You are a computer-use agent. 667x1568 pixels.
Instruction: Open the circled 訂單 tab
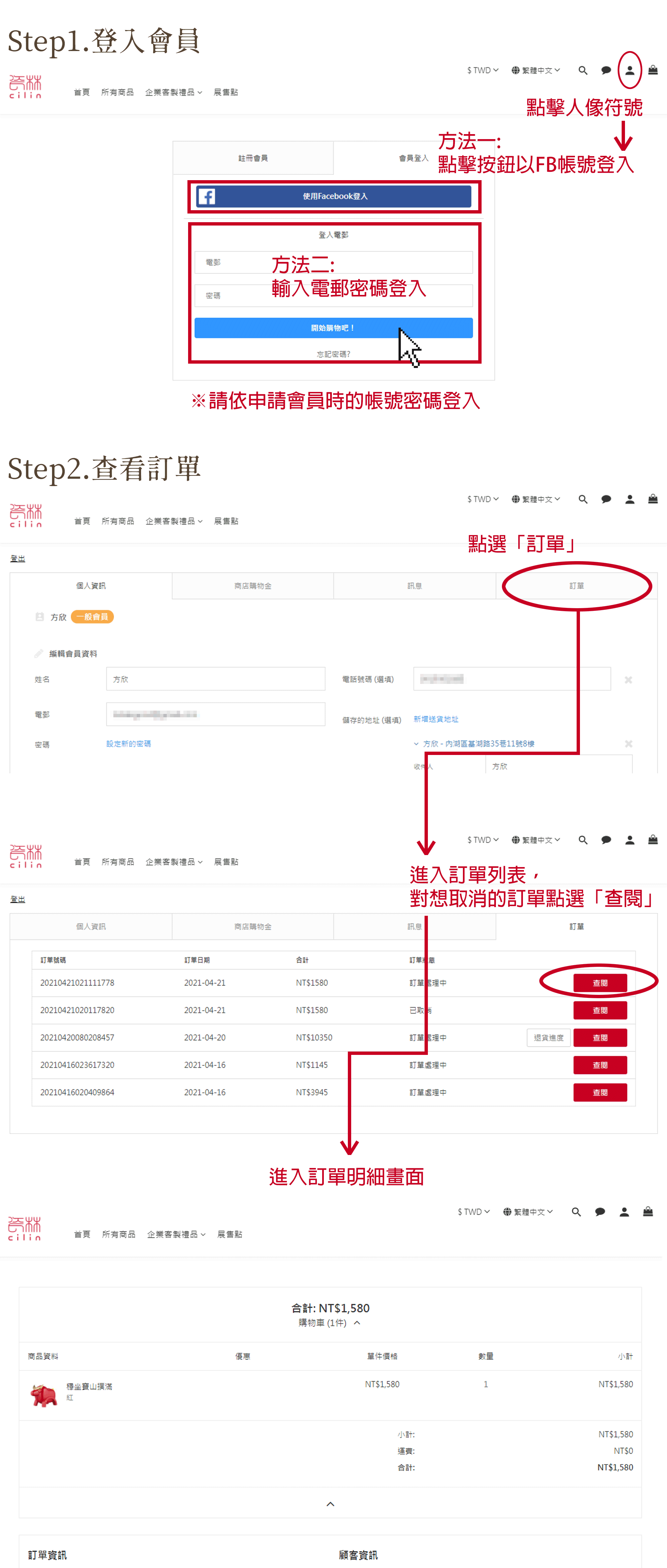576,585
